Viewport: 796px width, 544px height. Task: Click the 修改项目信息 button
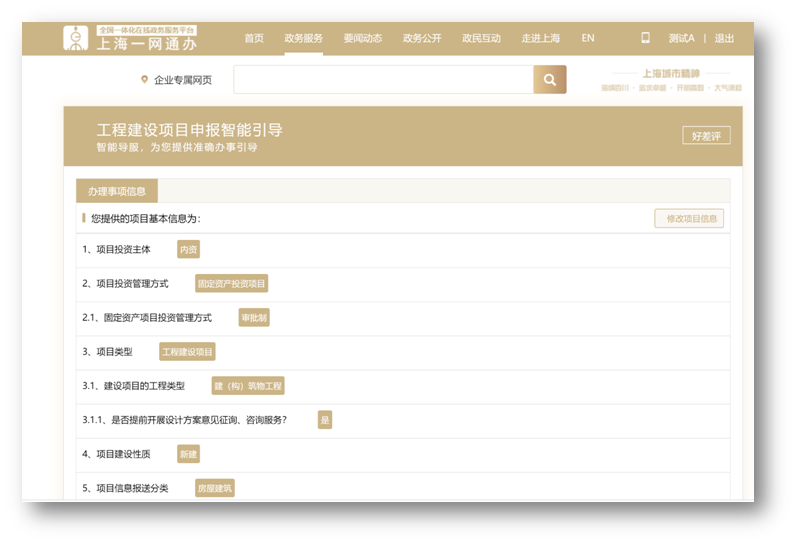point(689,219)
